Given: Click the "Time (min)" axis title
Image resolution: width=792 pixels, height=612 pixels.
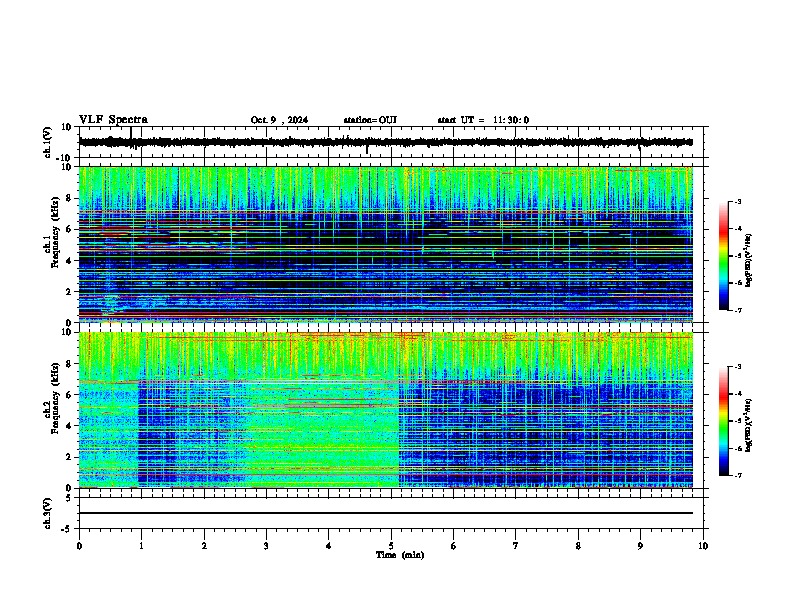Looking at the screenshot, I should coord(400,555).
